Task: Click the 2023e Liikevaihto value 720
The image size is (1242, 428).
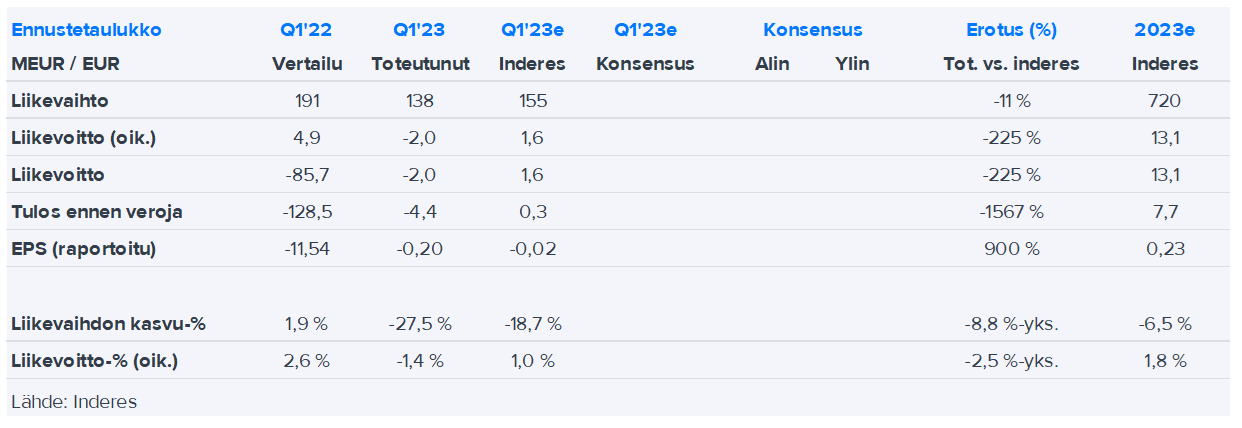Action: tap(1165, 101)
